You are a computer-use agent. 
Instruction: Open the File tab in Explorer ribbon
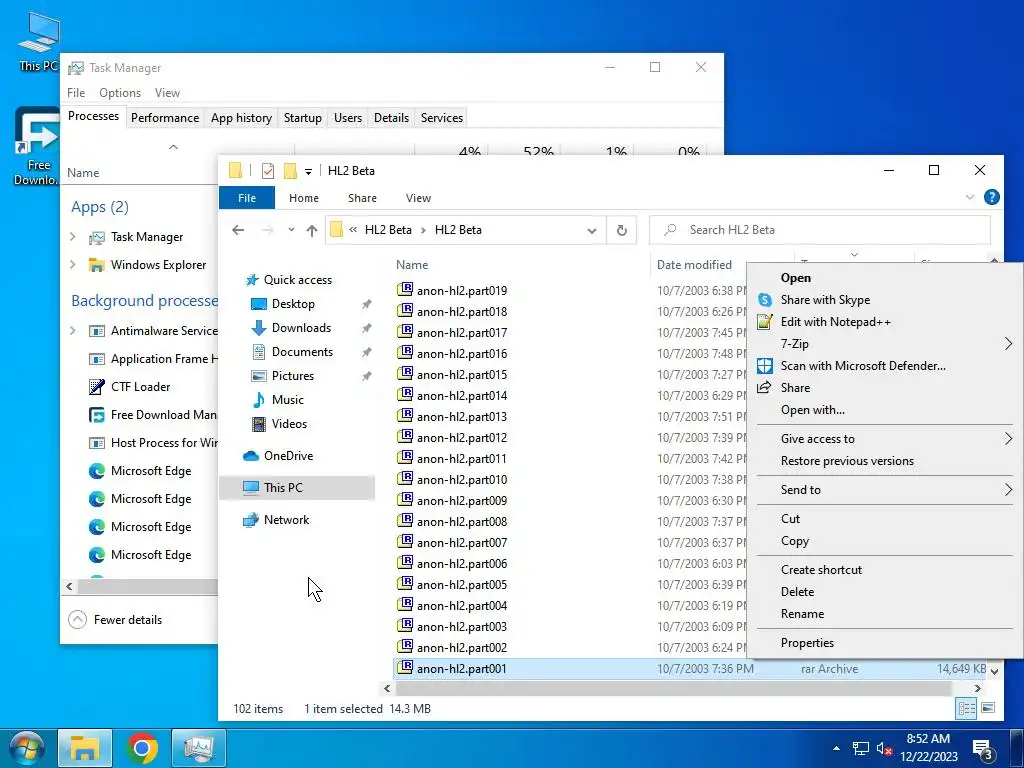247,198
